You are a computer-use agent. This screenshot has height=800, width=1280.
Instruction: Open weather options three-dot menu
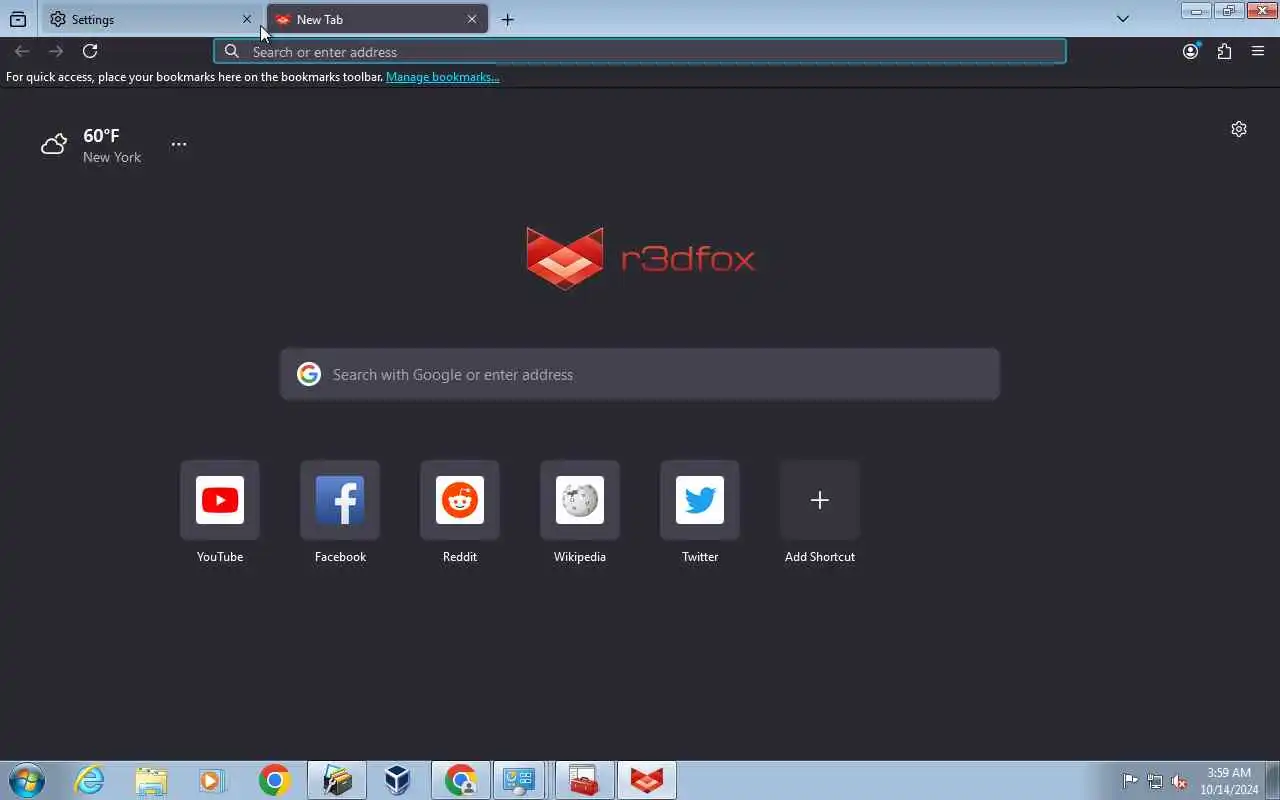pos(179,144)
